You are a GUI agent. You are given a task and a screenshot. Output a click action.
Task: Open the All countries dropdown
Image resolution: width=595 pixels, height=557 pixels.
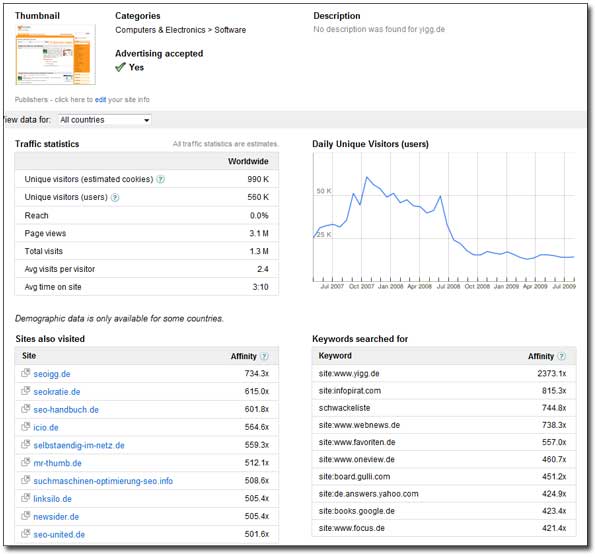point(105,120)
